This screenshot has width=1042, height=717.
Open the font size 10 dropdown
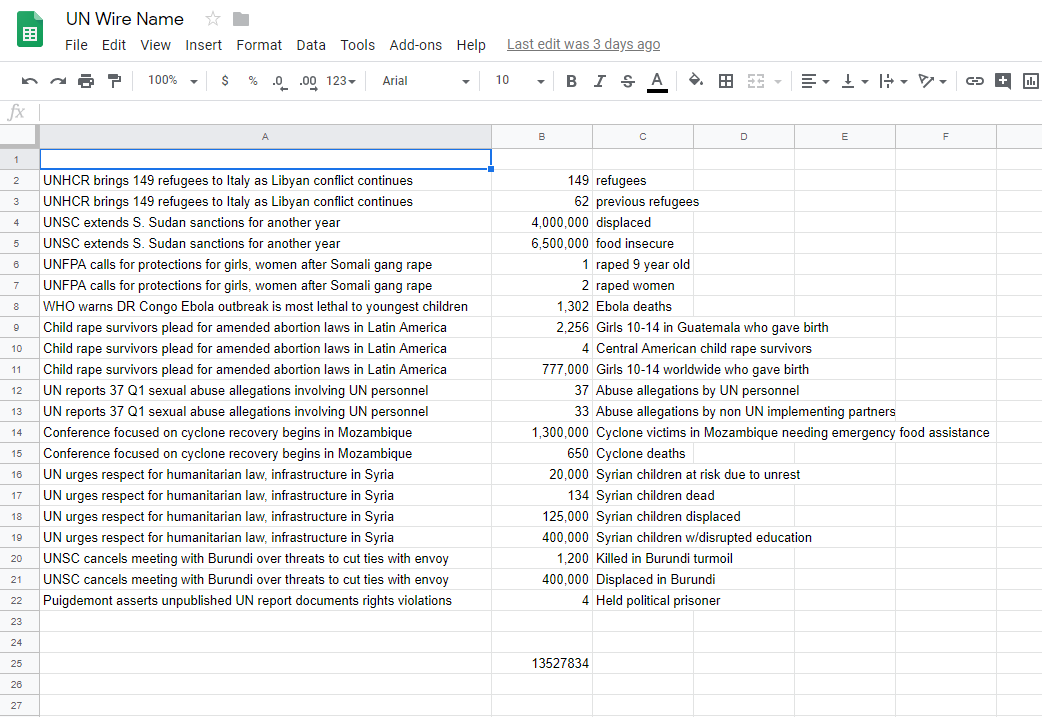(x=520, y=81)
